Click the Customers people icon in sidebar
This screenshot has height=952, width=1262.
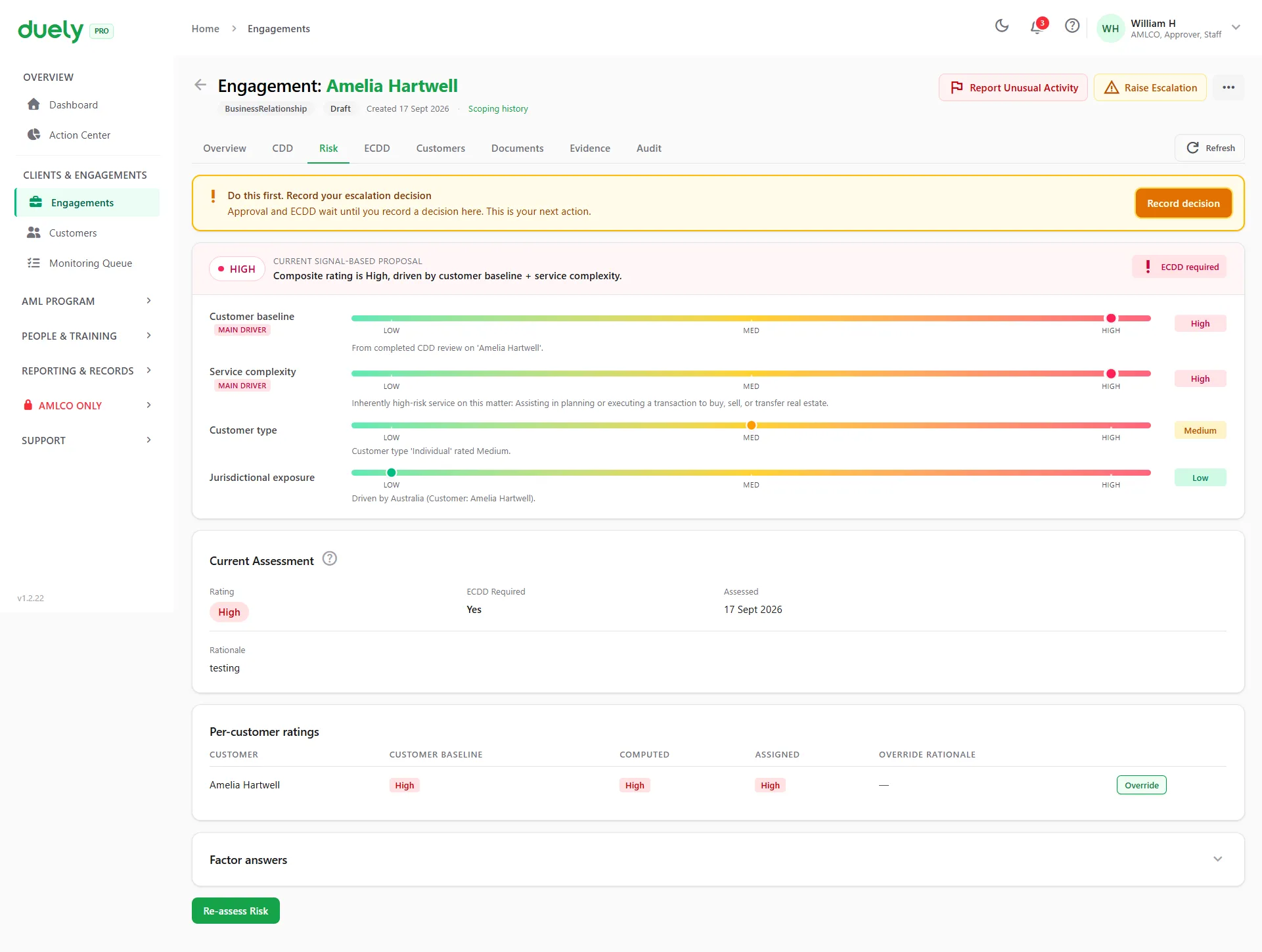click(x=34, y=233)
